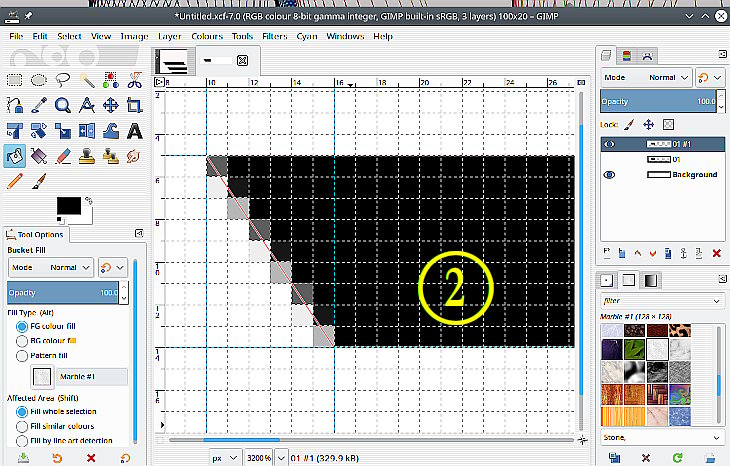
Task: Open Bucket Fill Mode dropdown
Action: pos(51,267)
